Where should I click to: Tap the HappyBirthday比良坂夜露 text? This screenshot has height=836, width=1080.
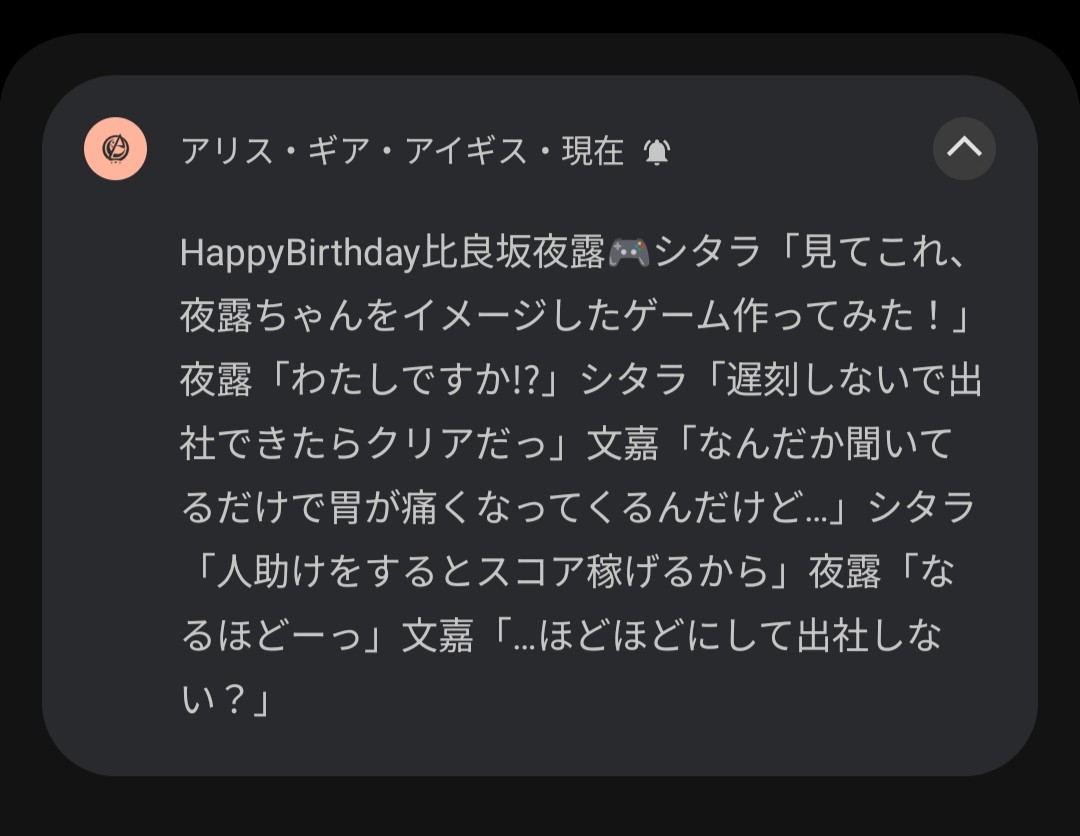click(393, 254)
